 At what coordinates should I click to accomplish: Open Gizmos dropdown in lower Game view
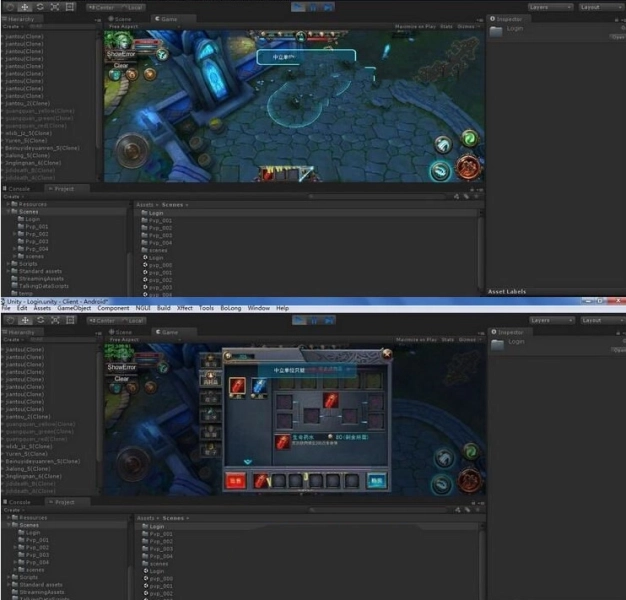(469, 340)
